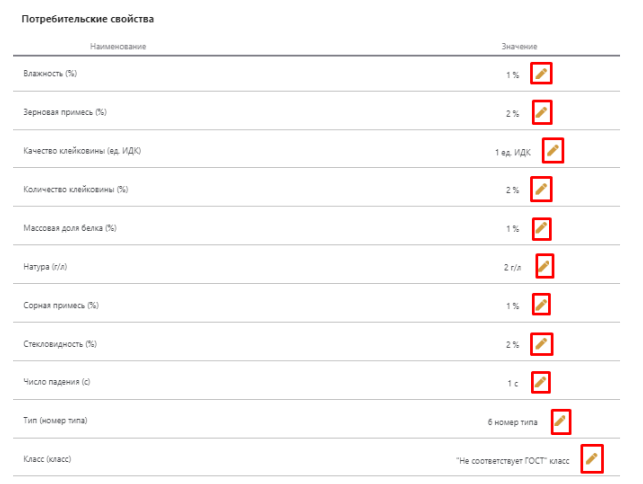Click the pencil icon for Натура (г/л)
This screenshot has height=484, width=643.
click(x=544, y=266)
